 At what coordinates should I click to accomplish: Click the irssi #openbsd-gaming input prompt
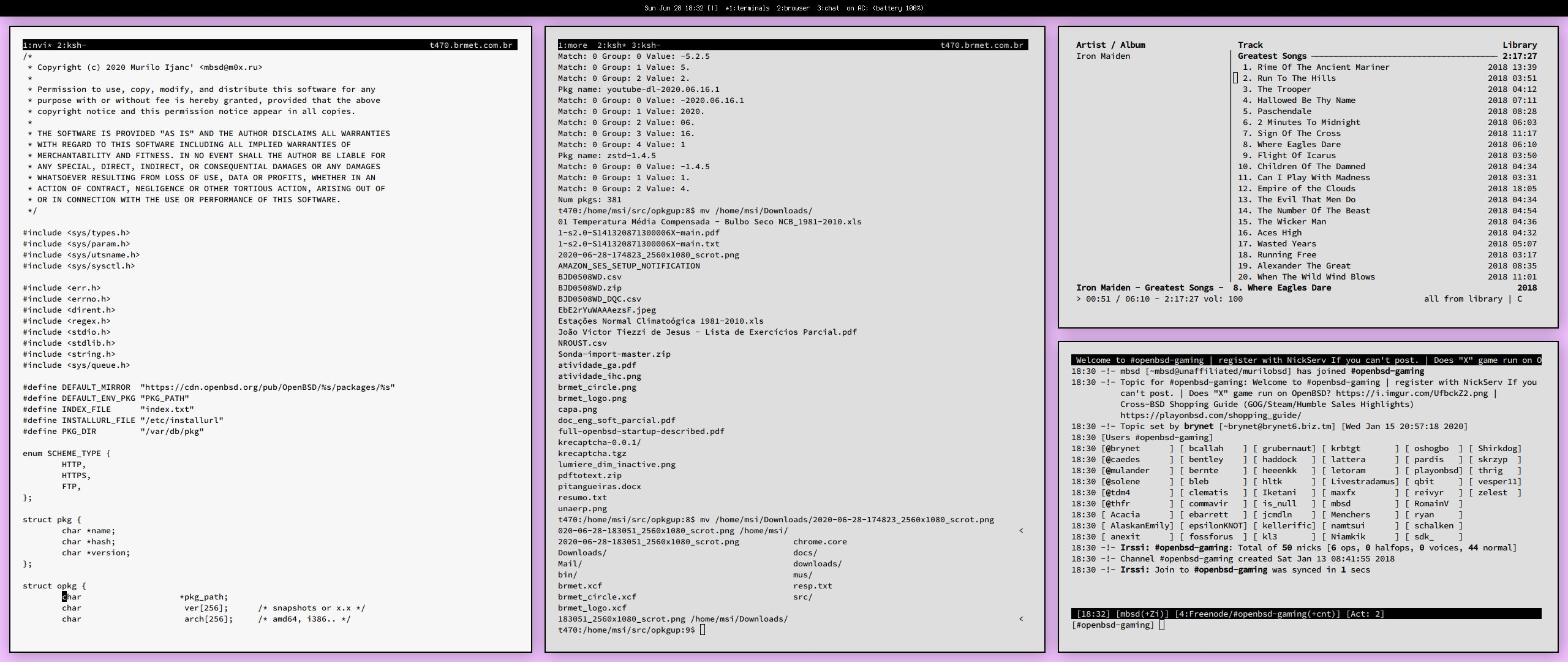[1161, 625]
